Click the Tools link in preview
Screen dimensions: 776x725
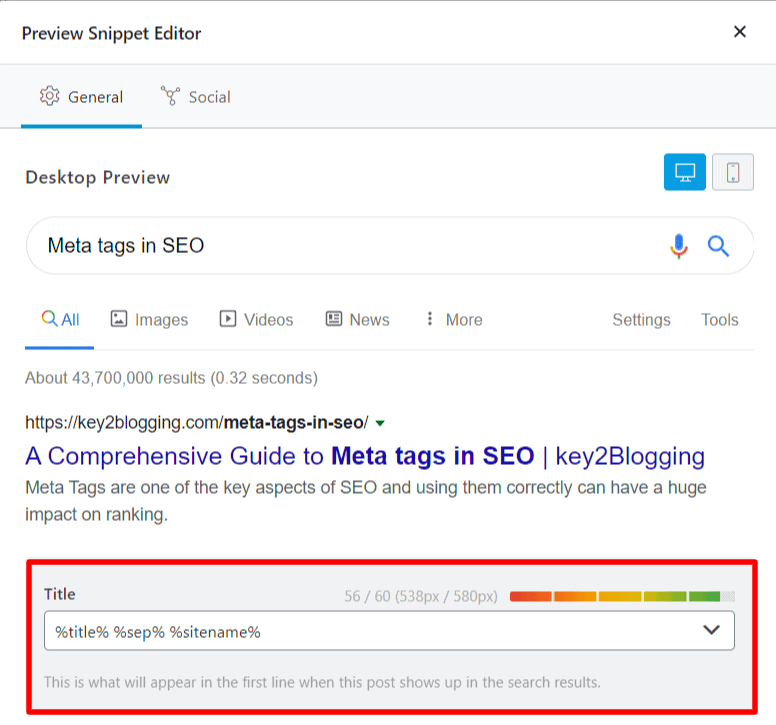(x=720, y=320)
